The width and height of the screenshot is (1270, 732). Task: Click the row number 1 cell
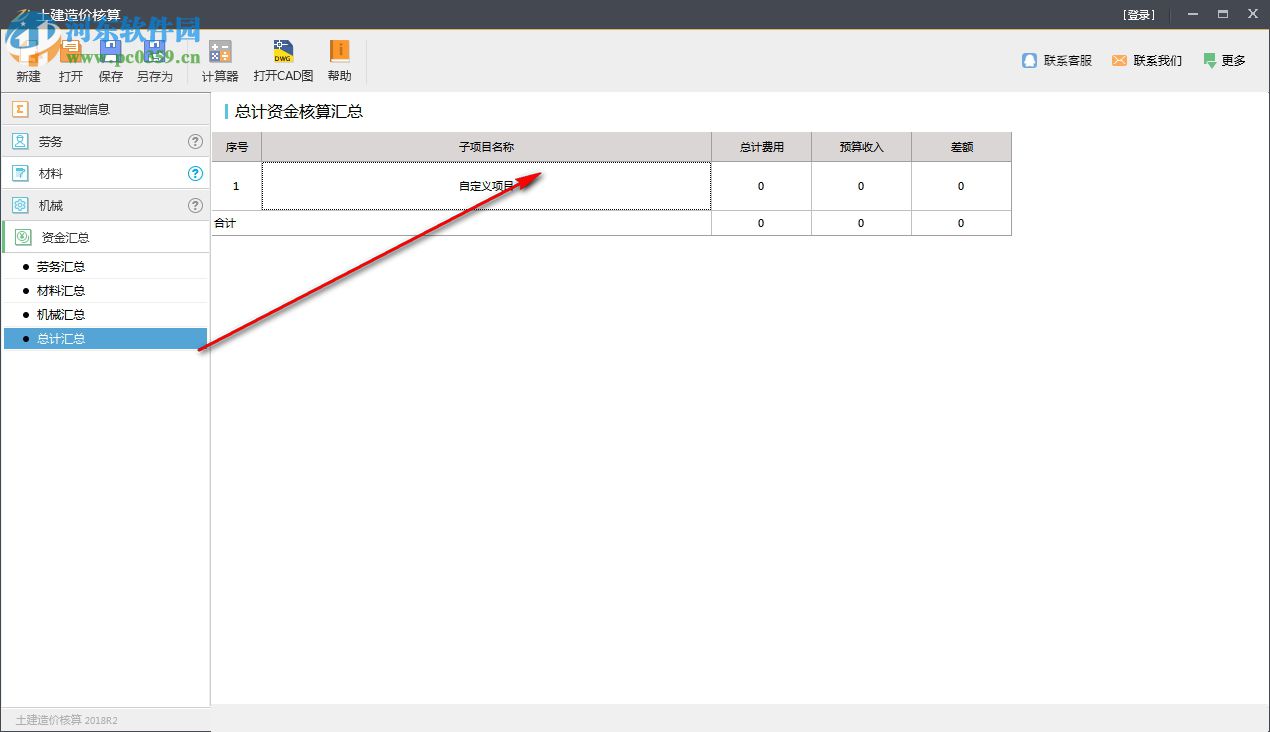click(x=236, y=186)
